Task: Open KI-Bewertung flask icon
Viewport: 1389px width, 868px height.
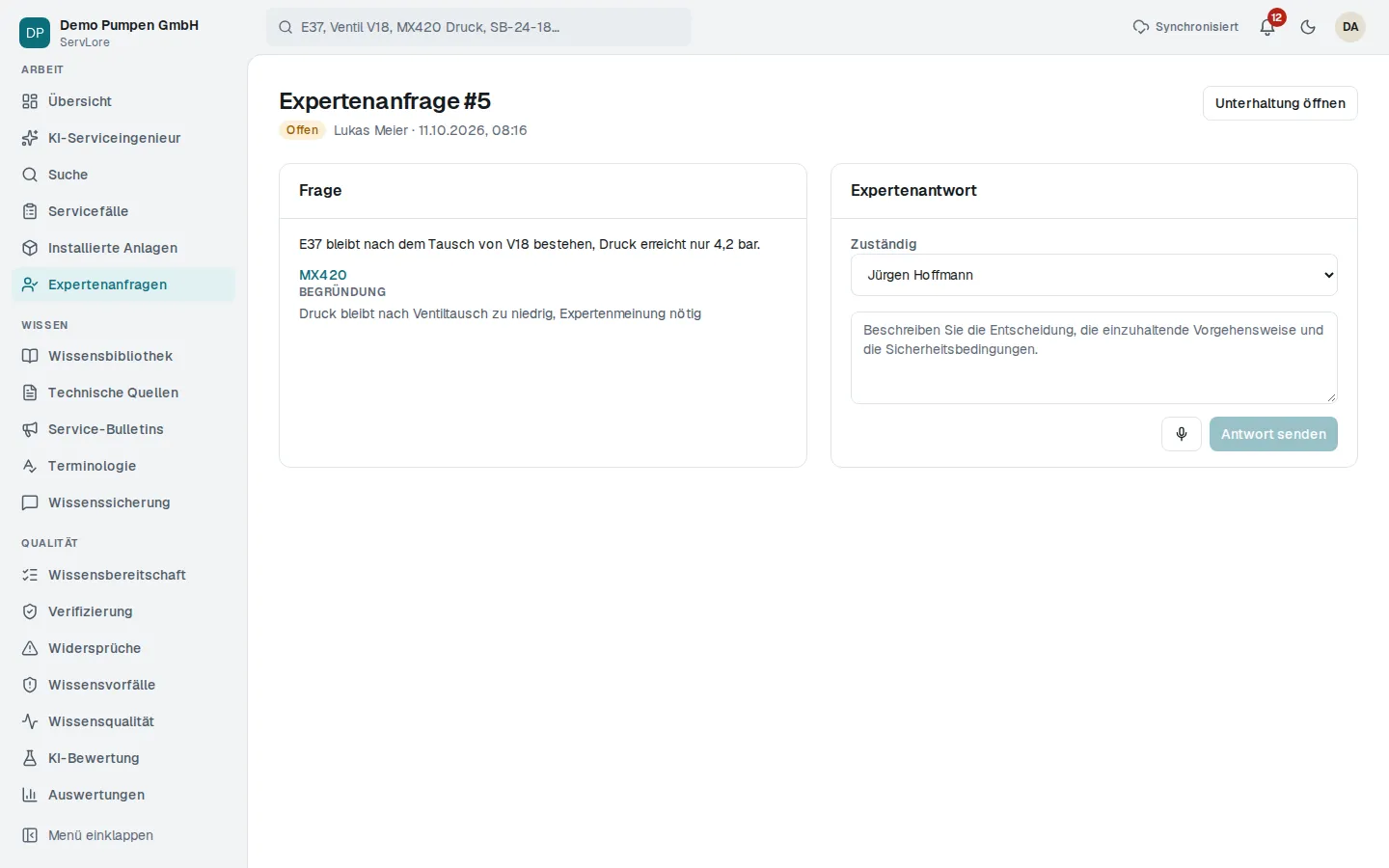Action: pos(30,758)
